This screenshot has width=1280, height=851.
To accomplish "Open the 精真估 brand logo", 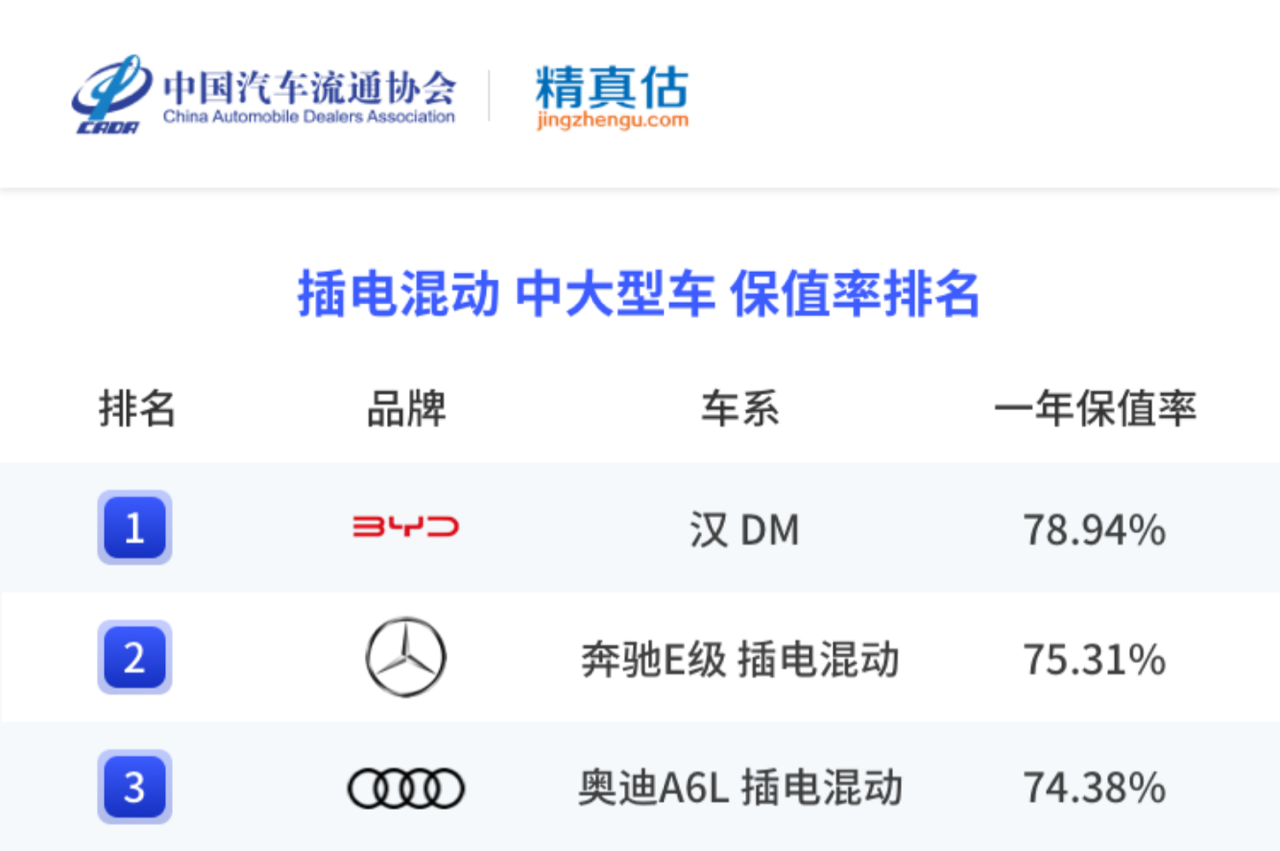I will pos(612,87).
